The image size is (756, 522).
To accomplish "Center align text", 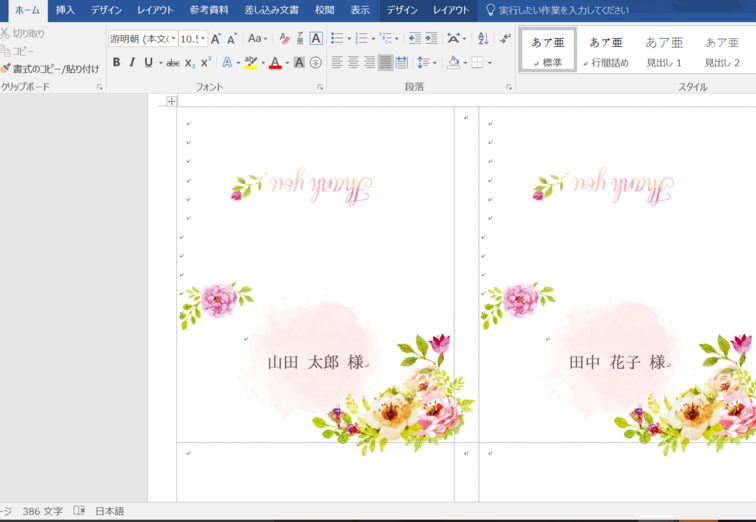I will coord(353,62).
